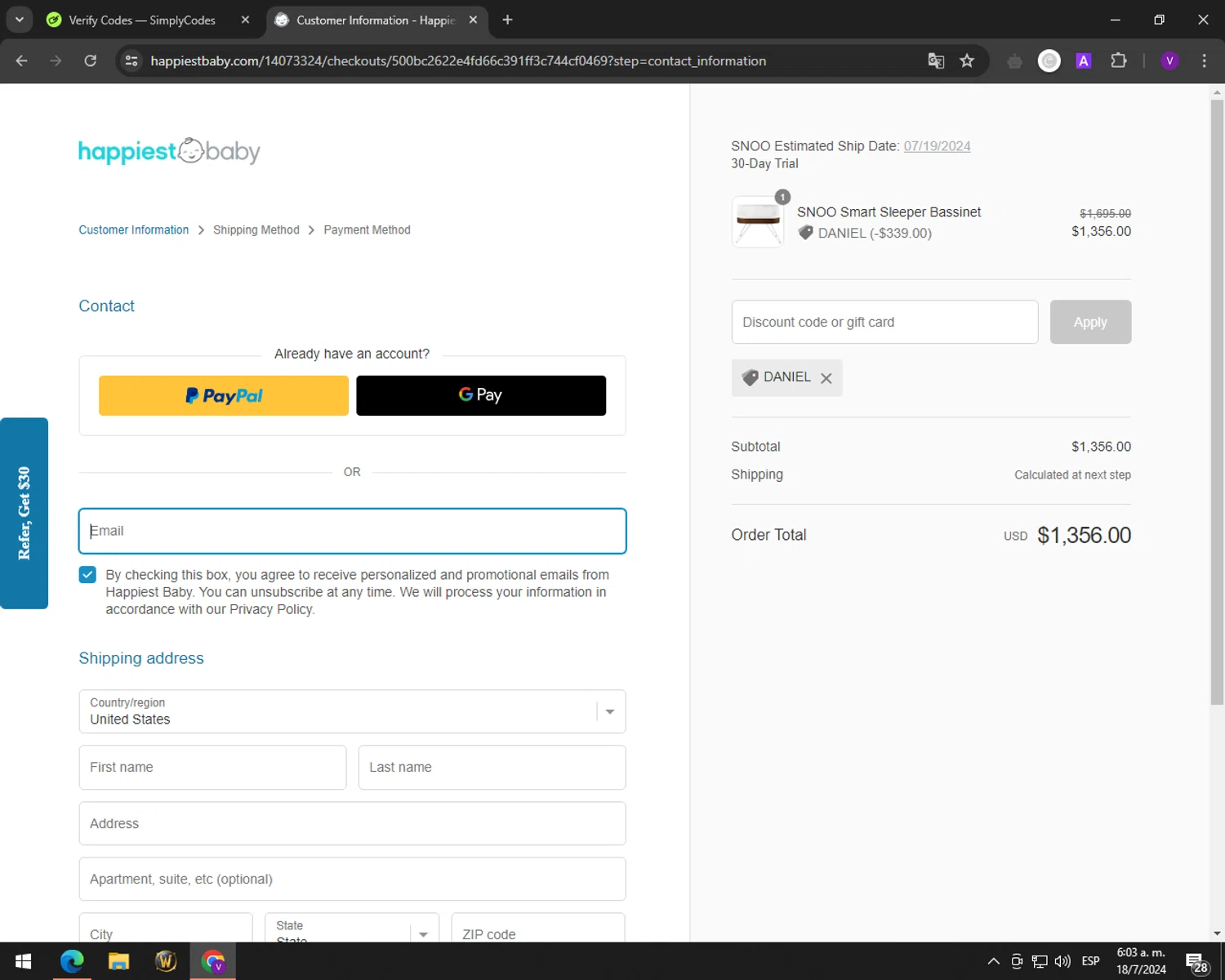Viewport: 1225px width, 980px height.
Task: Go to Shipping Method breadcrumb step
Action: pyautogui.click(x=256, y=230)
